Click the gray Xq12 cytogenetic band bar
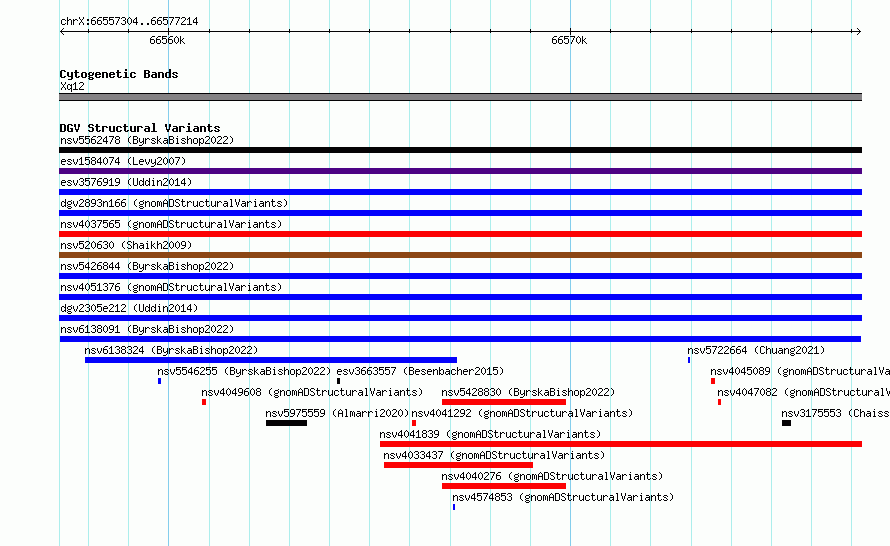This screenshot has width=890, height=546. click(460, 97)
